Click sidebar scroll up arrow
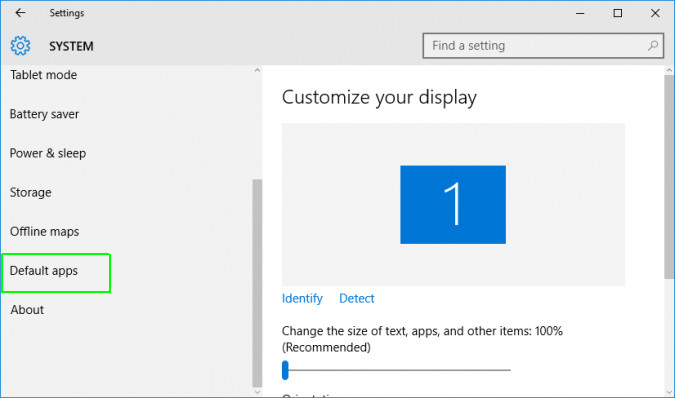This screenshot has width=675, height=398. coord(257,70)
